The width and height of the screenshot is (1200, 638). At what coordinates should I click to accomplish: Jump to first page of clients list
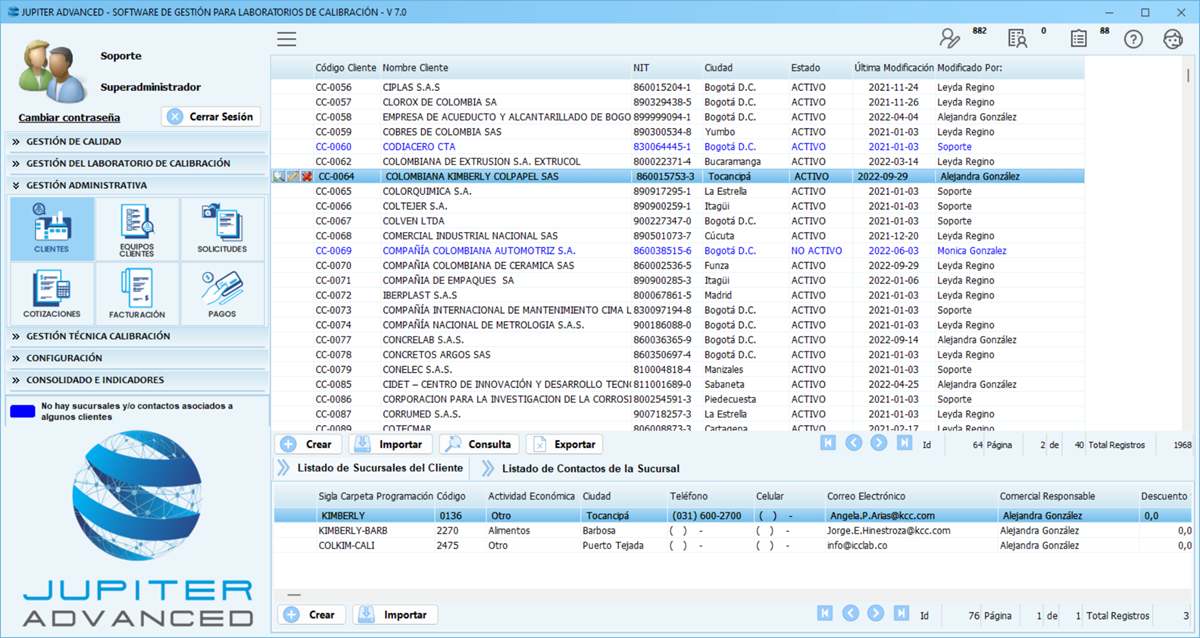click(x=828, y=443)
